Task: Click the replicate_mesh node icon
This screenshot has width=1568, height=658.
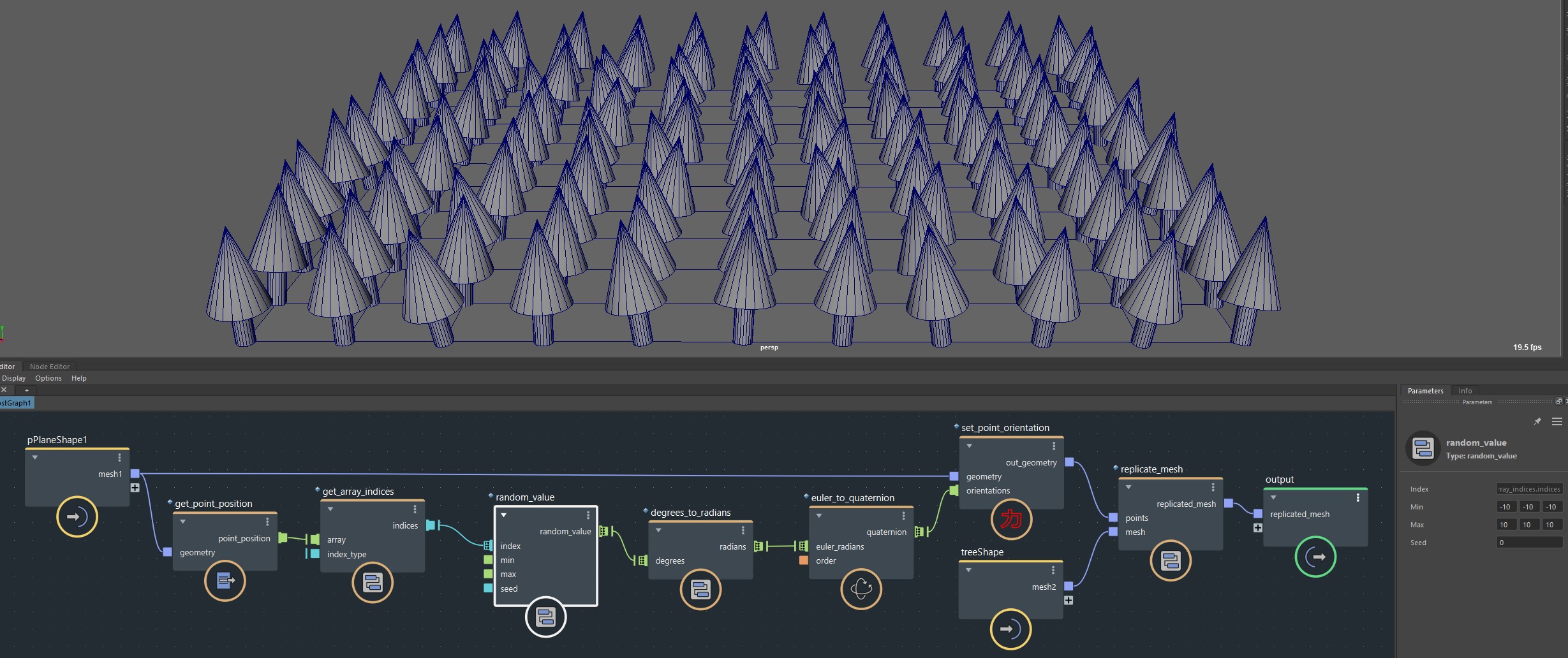Action: pyautogui.click(x=1171, y=560)
